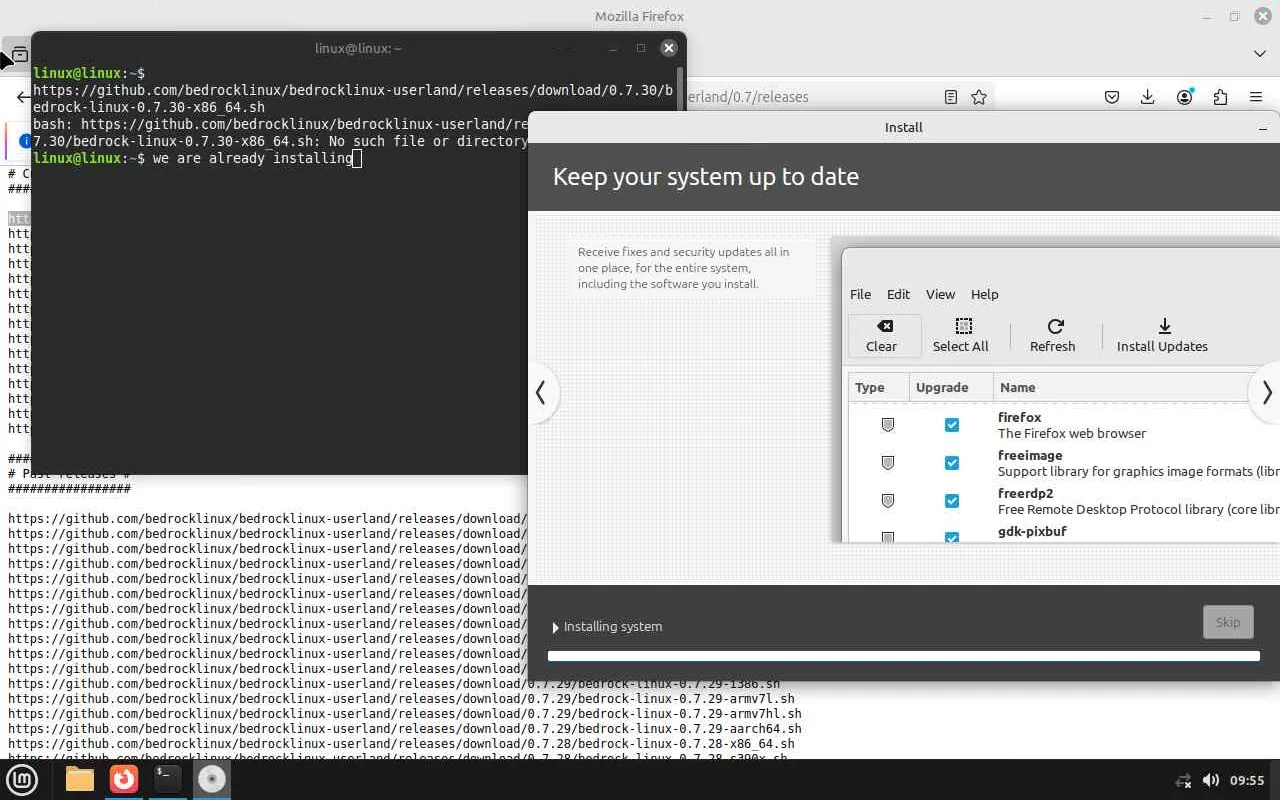The image size is (1280, 800).
Task: Minimize the terminal window
Action: 613,48
